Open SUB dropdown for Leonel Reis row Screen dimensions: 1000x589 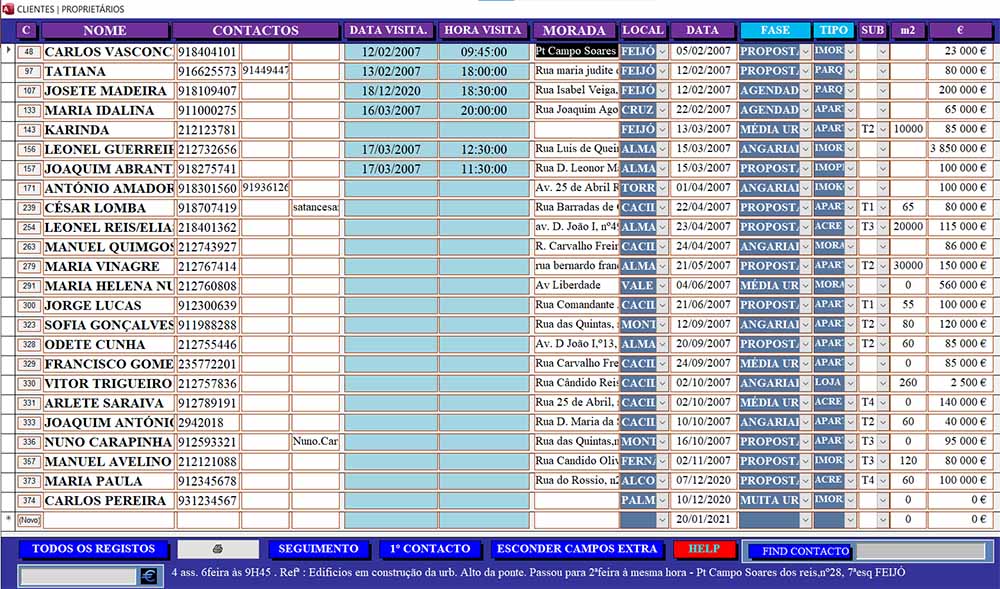tap(882, 227)
